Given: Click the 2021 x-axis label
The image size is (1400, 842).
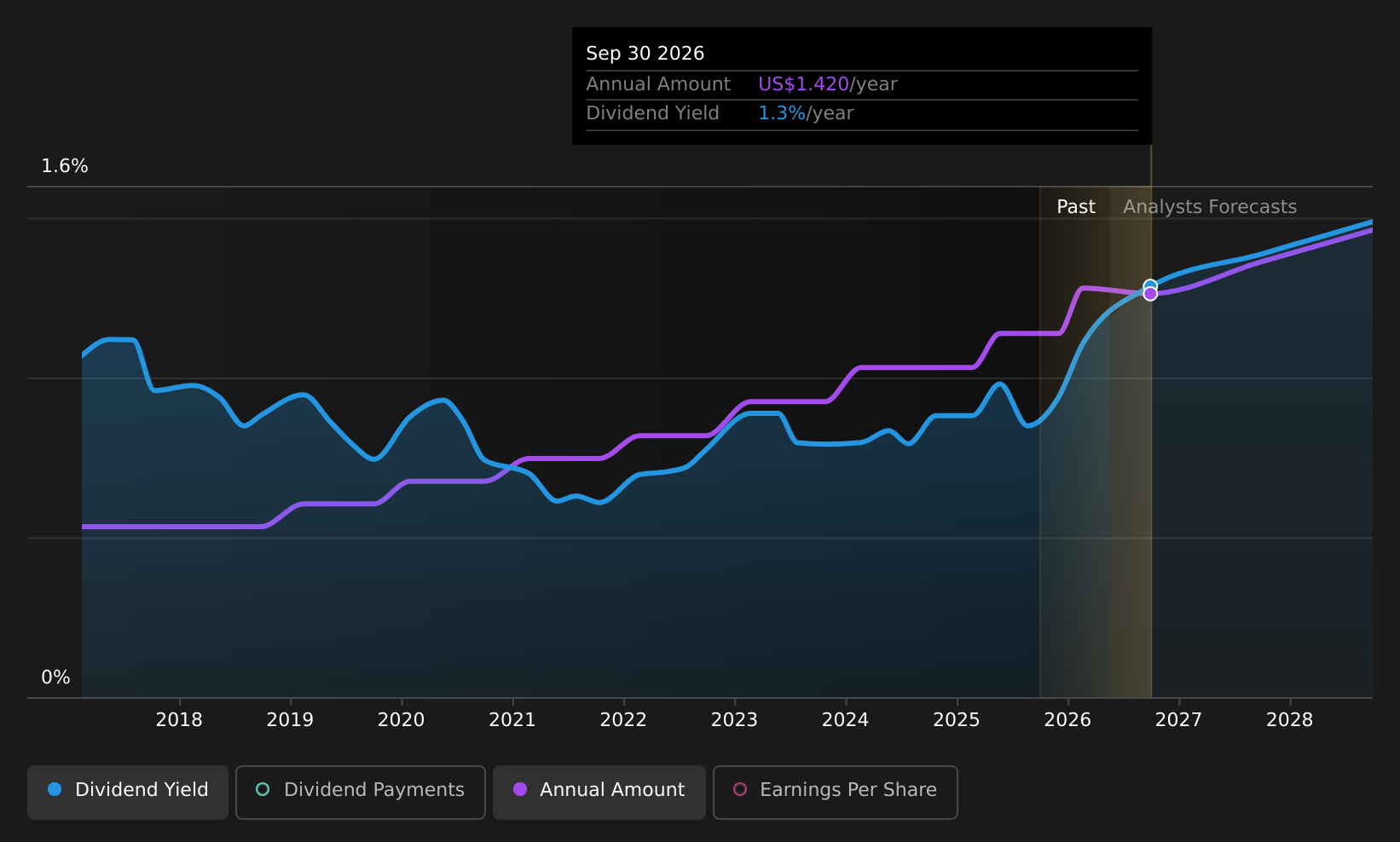Looking at the screenshot, I should point(512,720).
